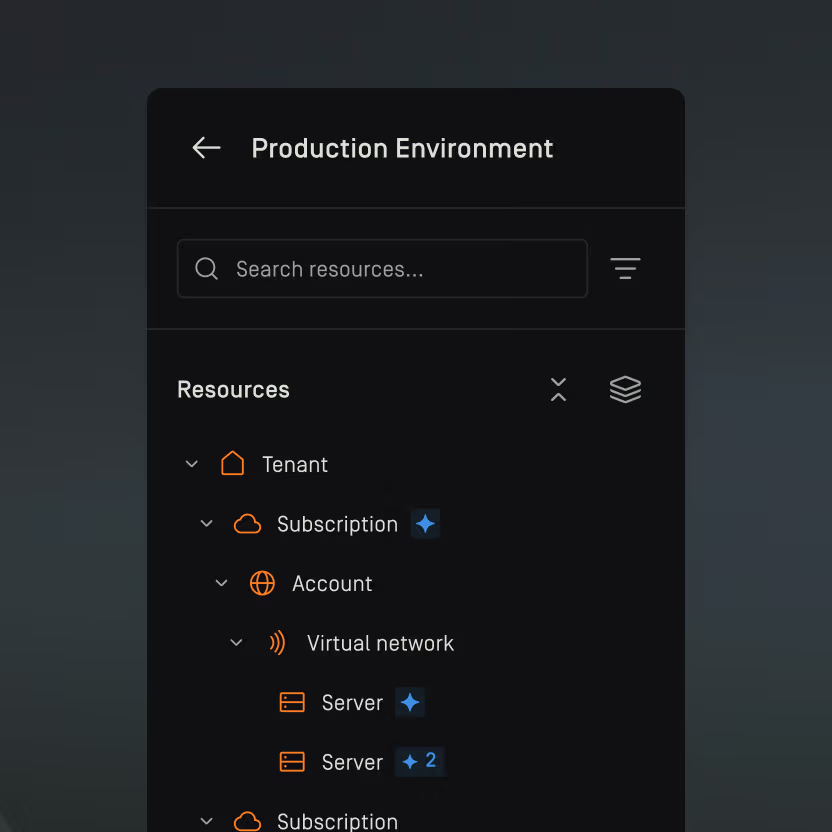Click the Account globe icon

262,583
